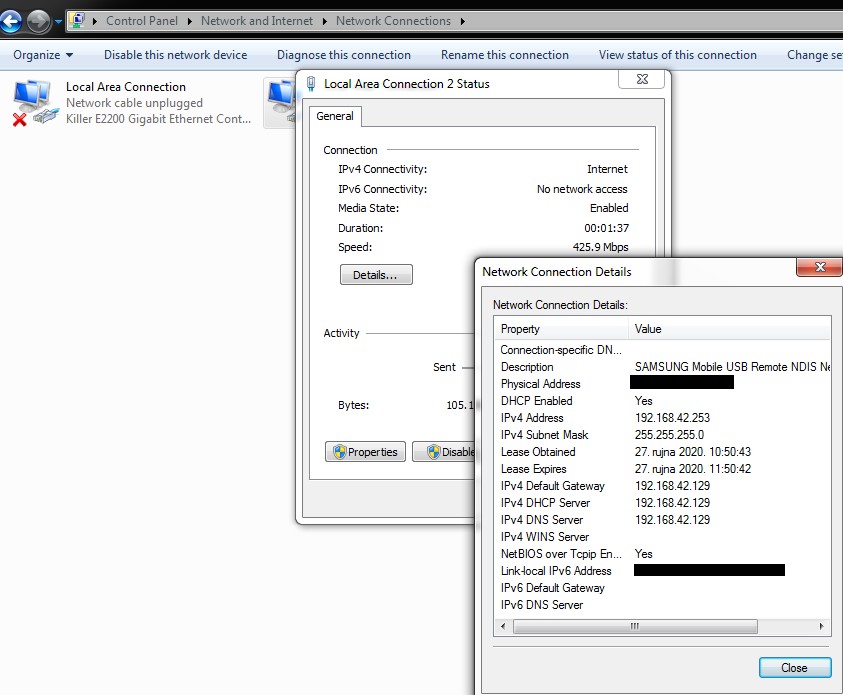
Task: Select IPv6 DNS Server row
Action: [662, 605]
